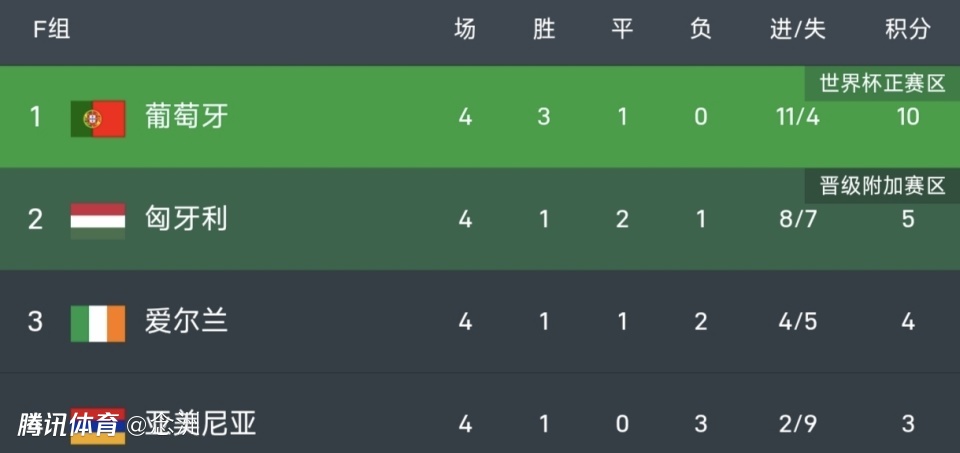Click the 场 column header
Viewport: 960px width, 453px height.
click(x=465, y=30)
